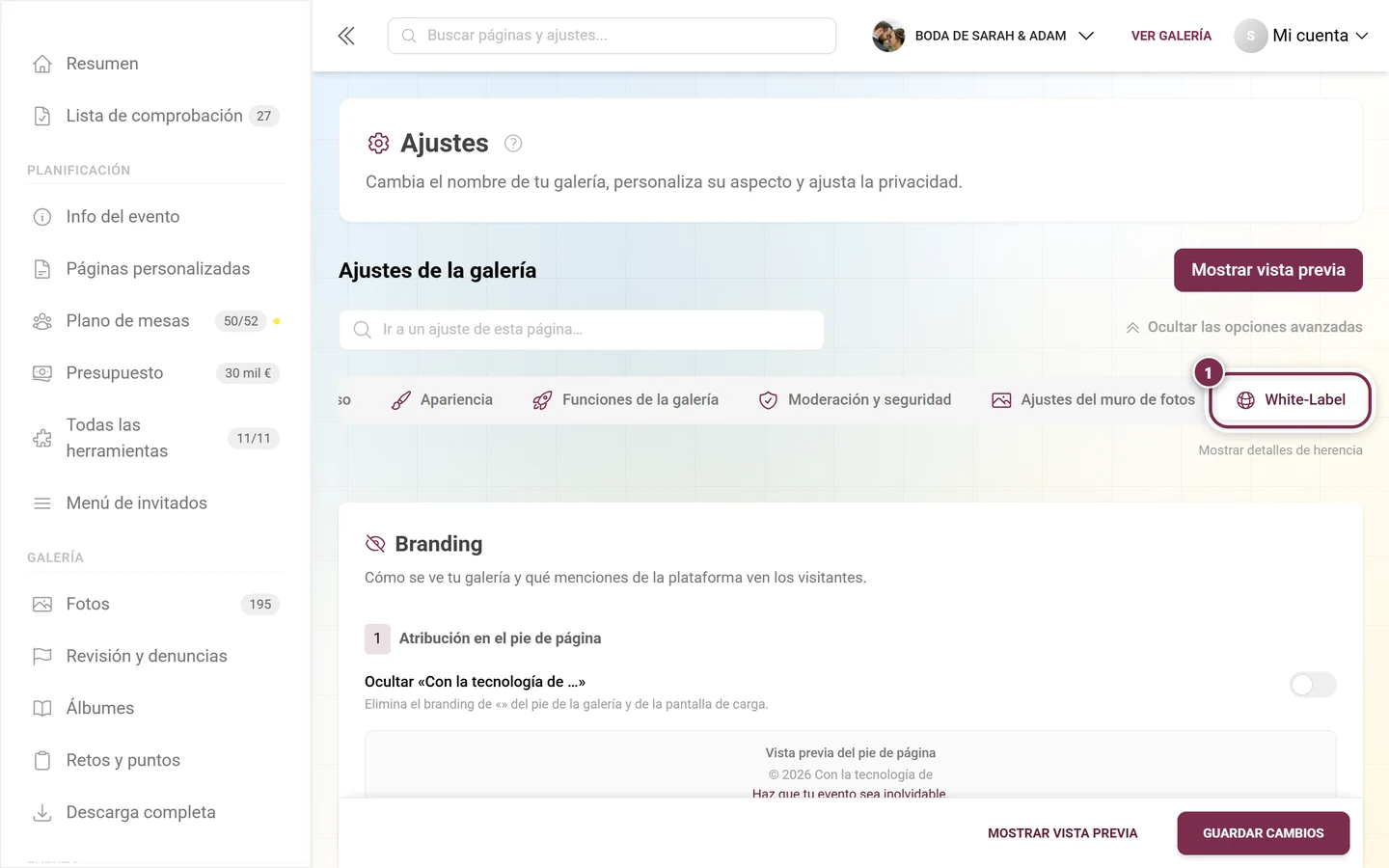The height and width of the screenshot is (868, 1389).
Task: Open Resumen via the home icon
Action: coord(42,64)
